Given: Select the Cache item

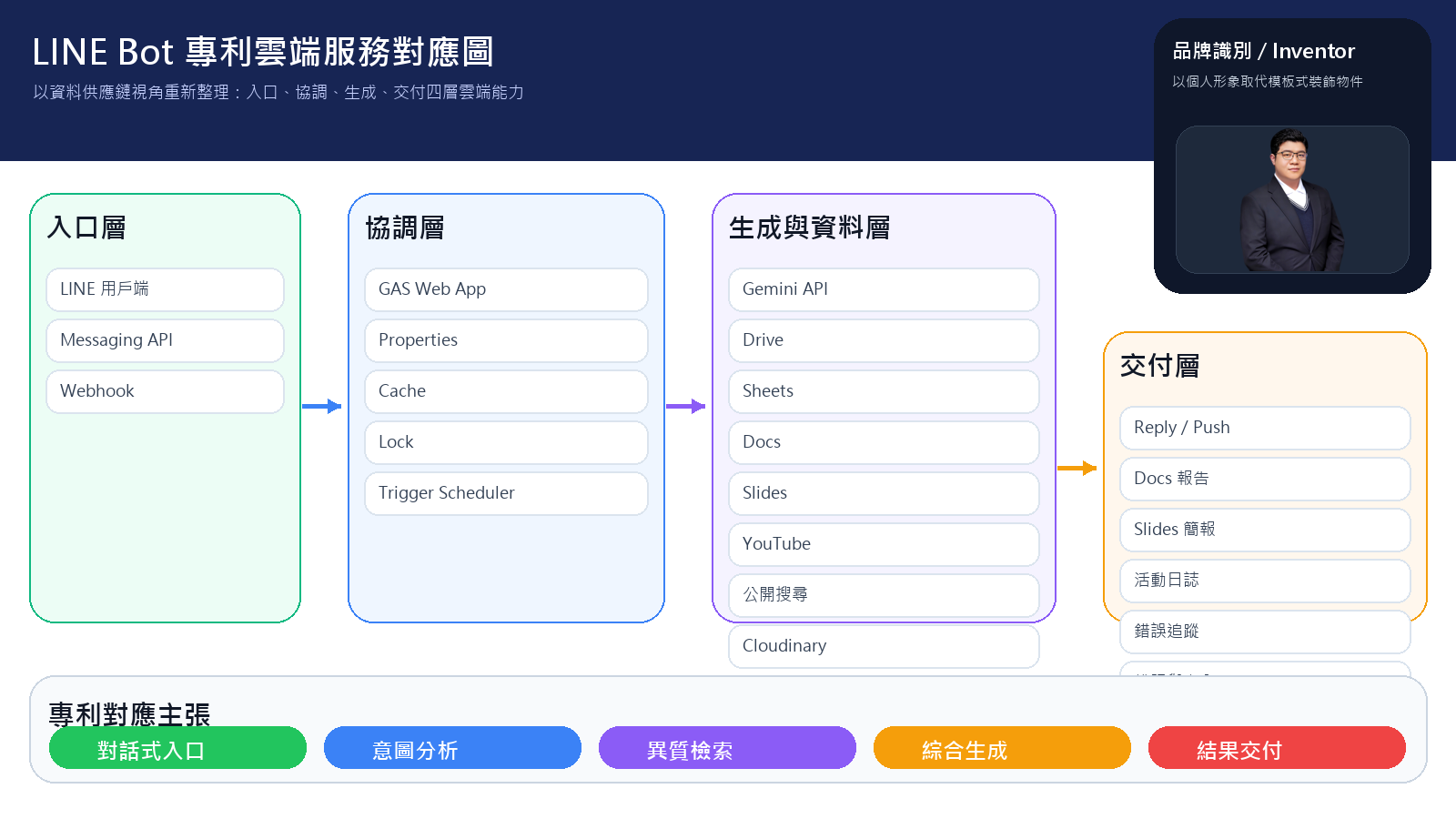Looking at the screenshot, I should coord(506,391).
